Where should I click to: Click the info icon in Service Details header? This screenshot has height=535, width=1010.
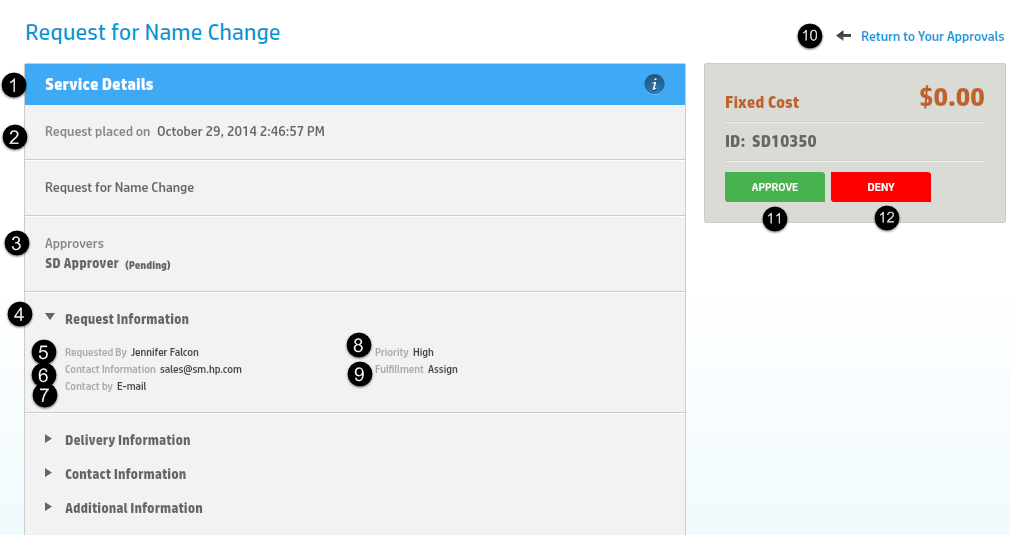point(654,84)
